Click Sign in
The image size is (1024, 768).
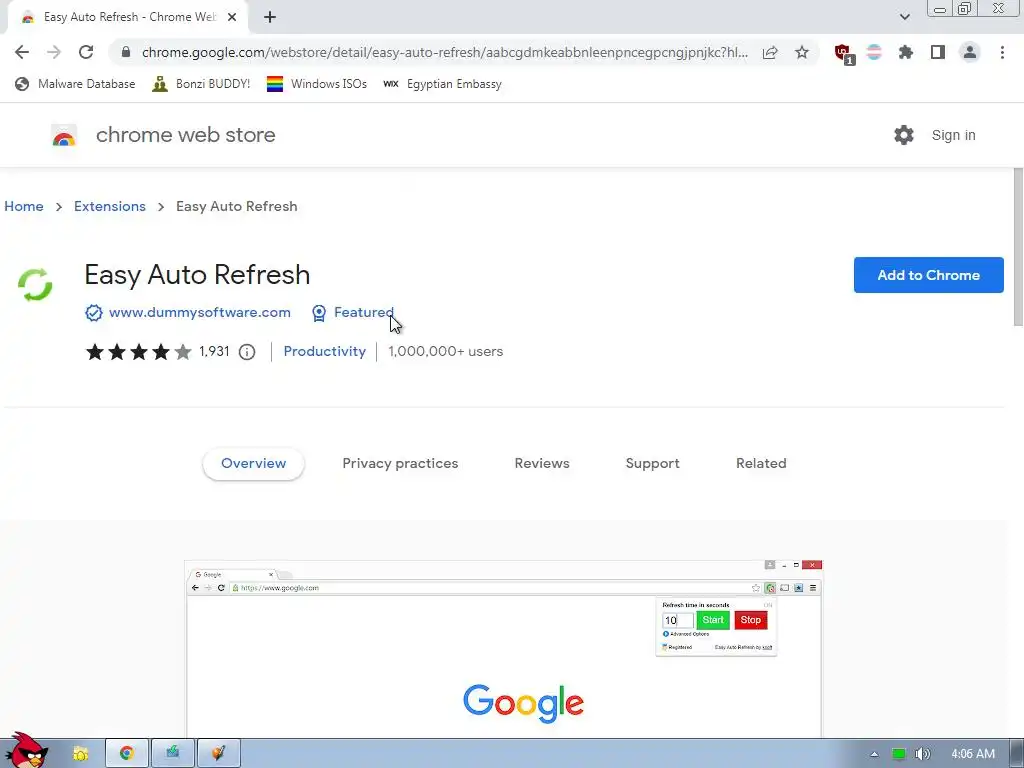pyautogui.click(x=953, y=135)
